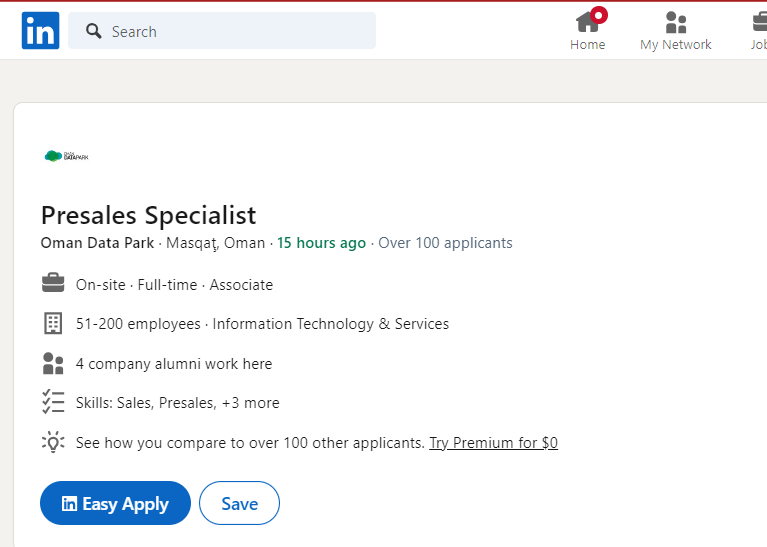
Task: Open 4 company alumni work here
Action: point(174,364)
